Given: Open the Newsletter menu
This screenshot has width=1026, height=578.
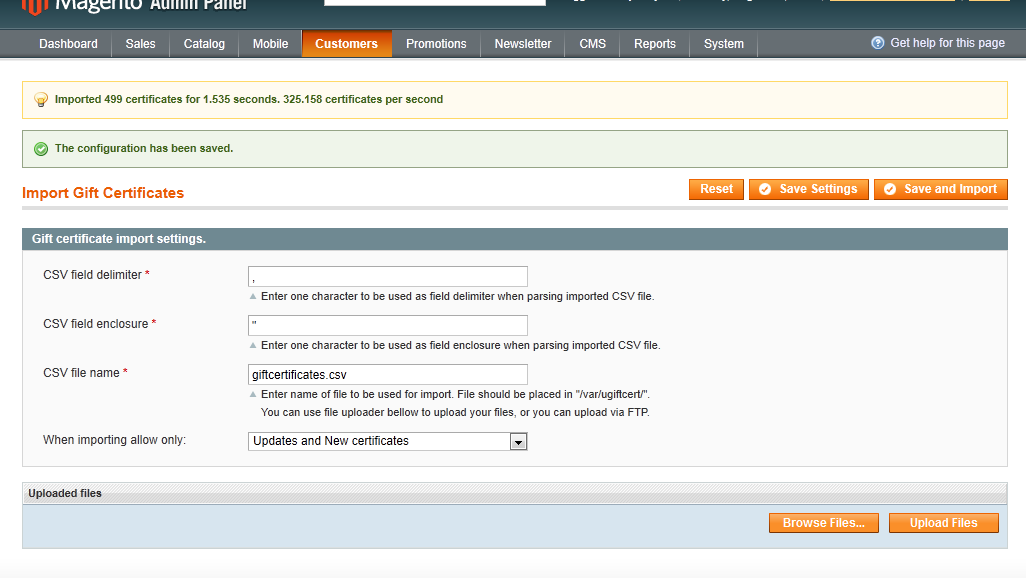Looking at the screenshot, I should coord(523,44).
